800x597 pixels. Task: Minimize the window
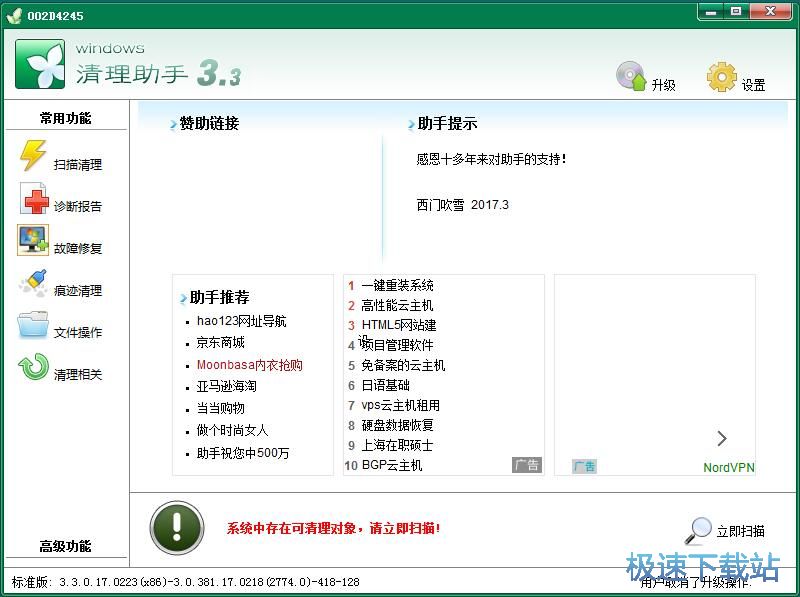pyautogui.click(x=711, y=11)
